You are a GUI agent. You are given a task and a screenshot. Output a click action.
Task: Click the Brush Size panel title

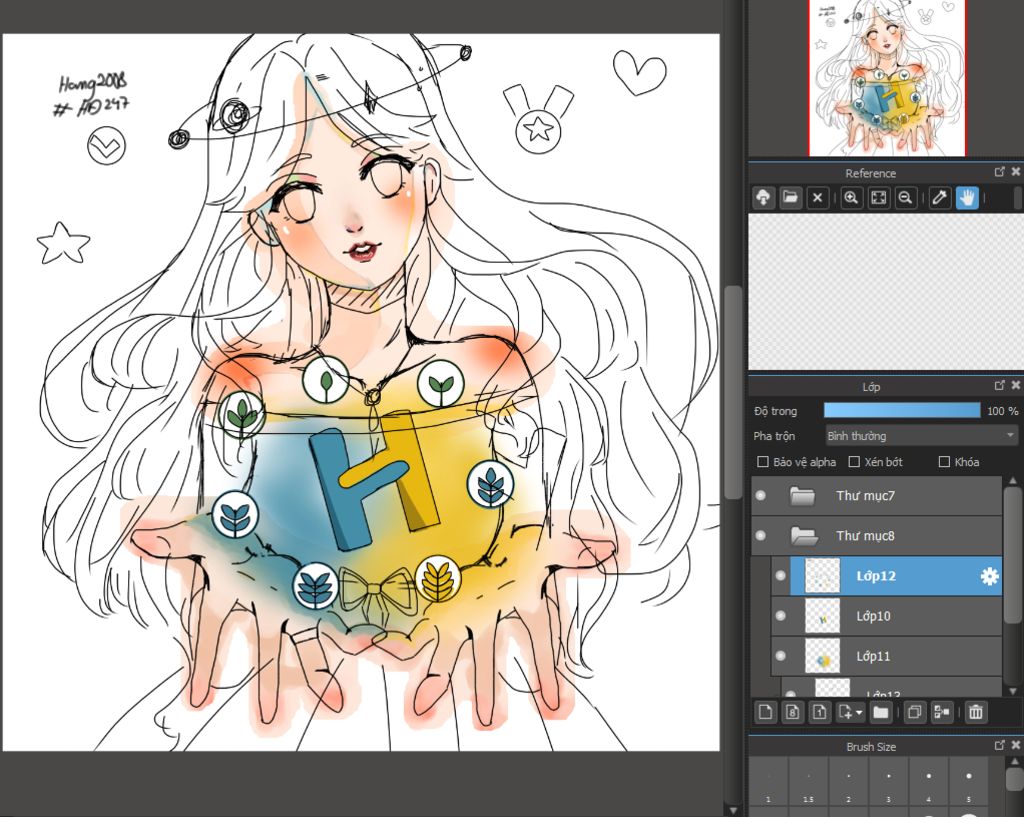tap(871, 746)
